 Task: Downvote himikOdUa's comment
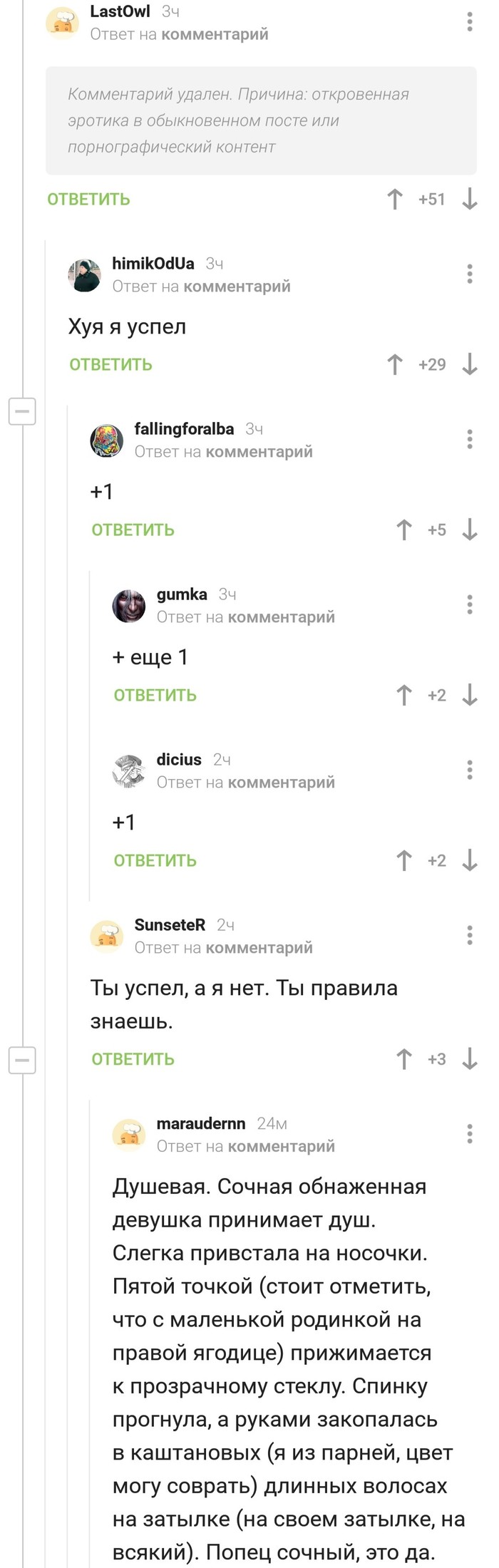click(469, 365)
